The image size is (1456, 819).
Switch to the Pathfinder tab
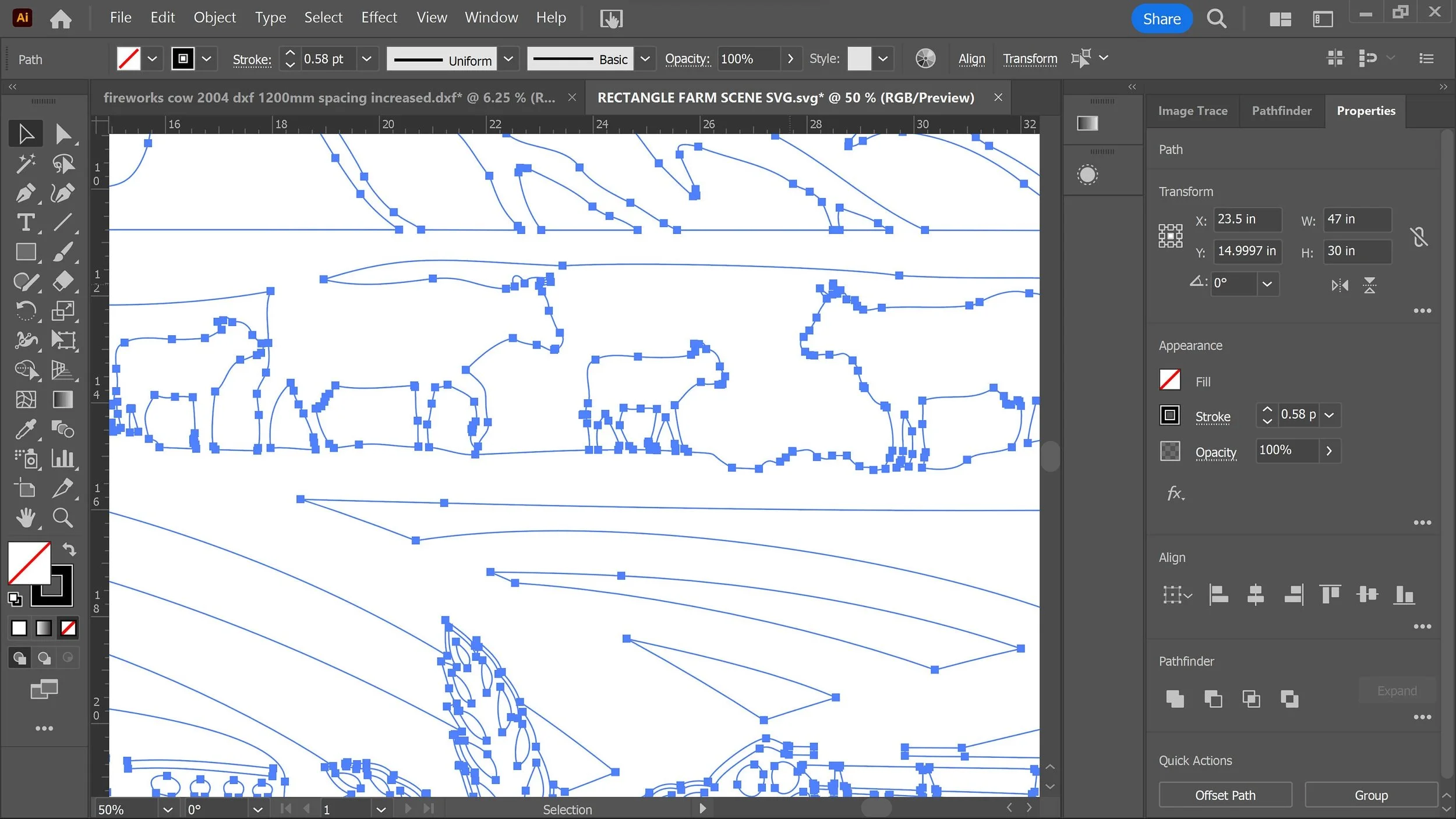[1281, 111]
